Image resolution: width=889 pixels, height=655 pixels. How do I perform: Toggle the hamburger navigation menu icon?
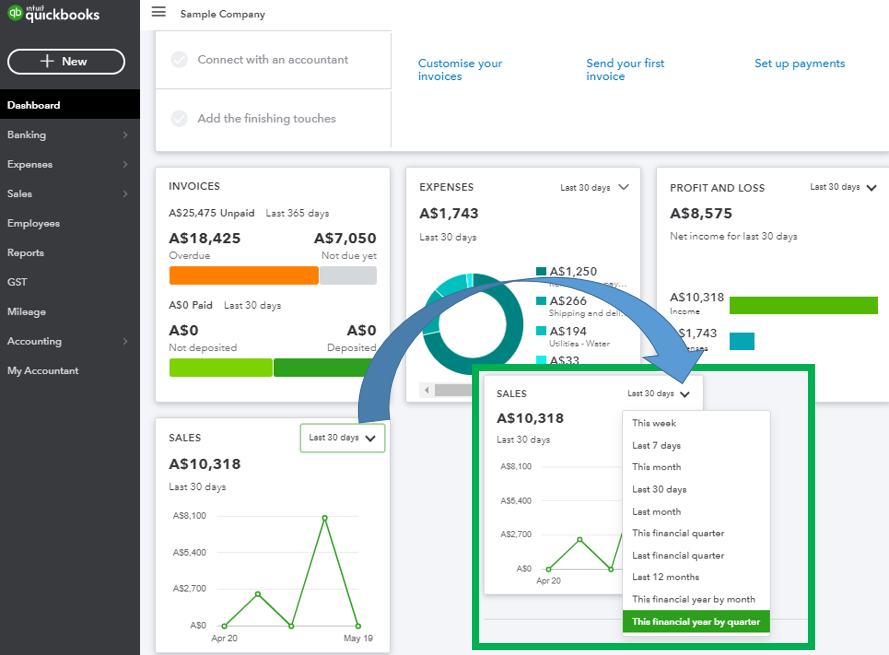159,12
